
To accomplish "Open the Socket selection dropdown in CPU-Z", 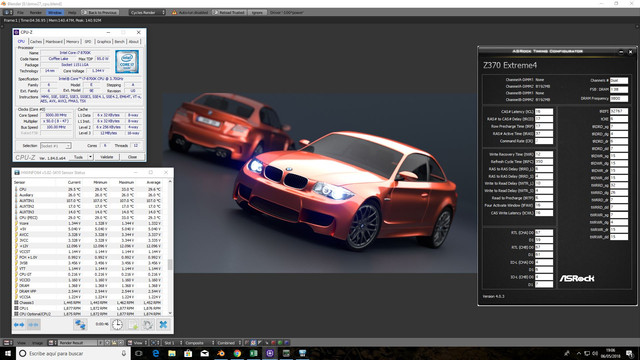I will 56,146.
